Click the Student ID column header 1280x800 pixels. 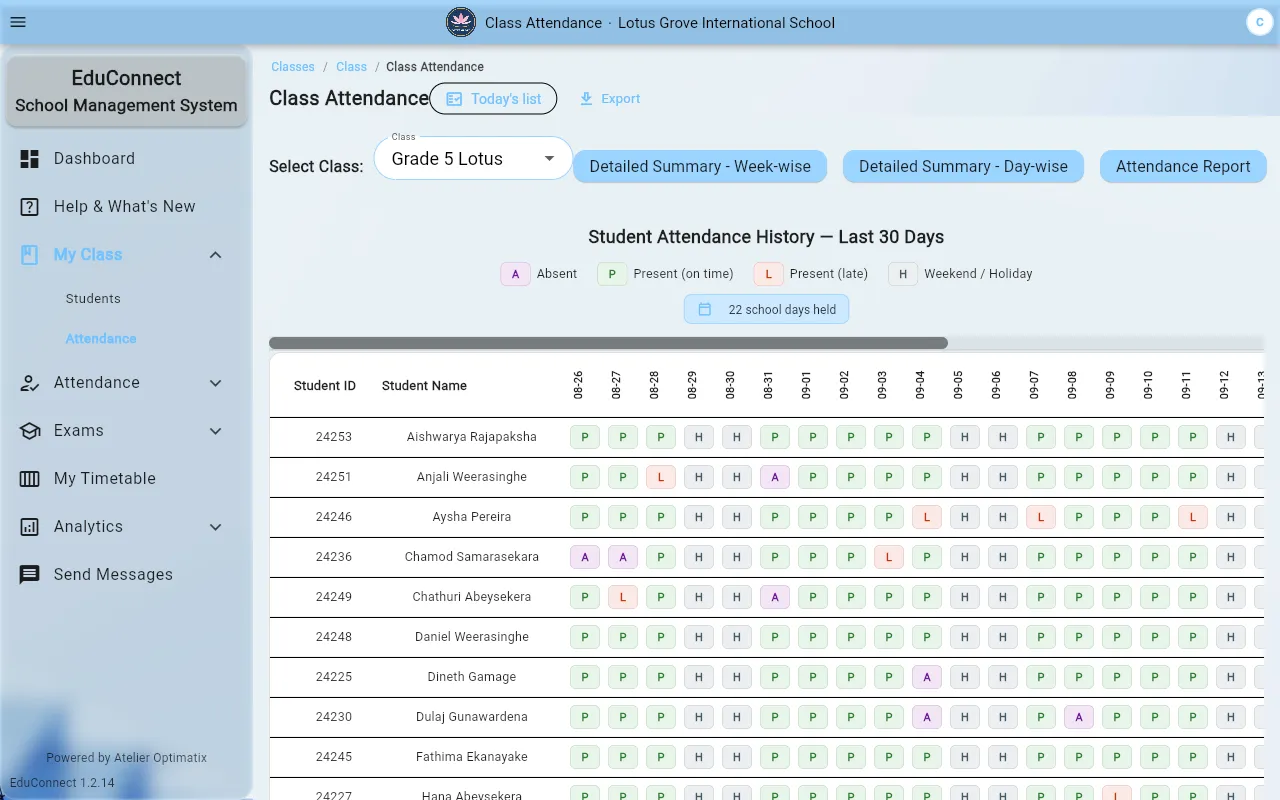pos(325,385)
